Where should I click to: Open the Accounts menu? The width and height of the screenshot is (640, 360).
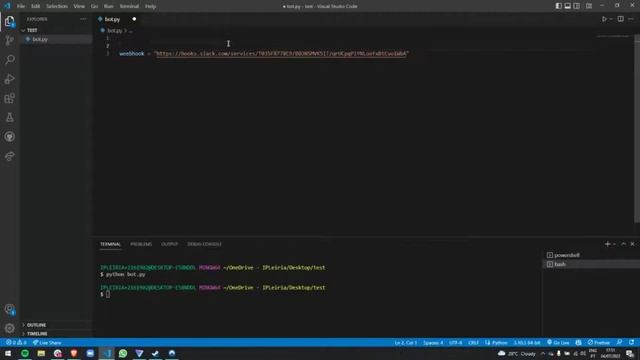click(9, 309)
